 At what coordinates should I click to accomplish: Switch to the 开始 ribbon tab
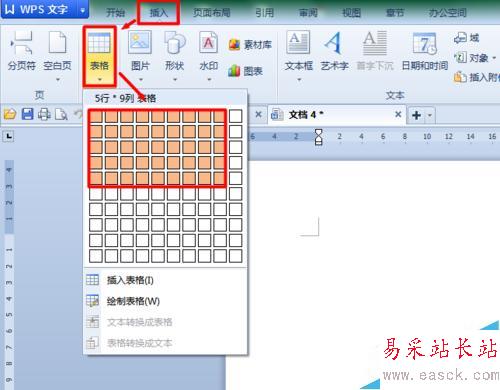115,13
